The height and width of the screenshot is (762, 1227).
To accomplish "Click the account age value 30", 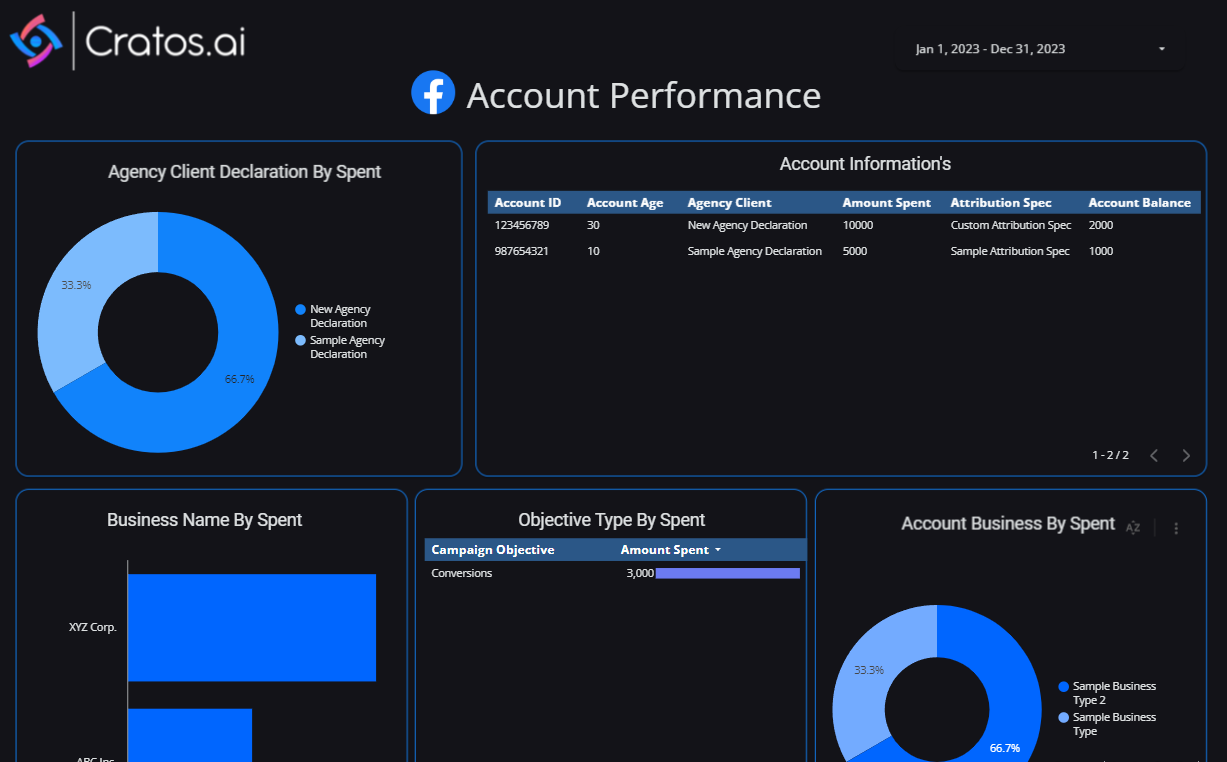I will (x=593, y=225).
